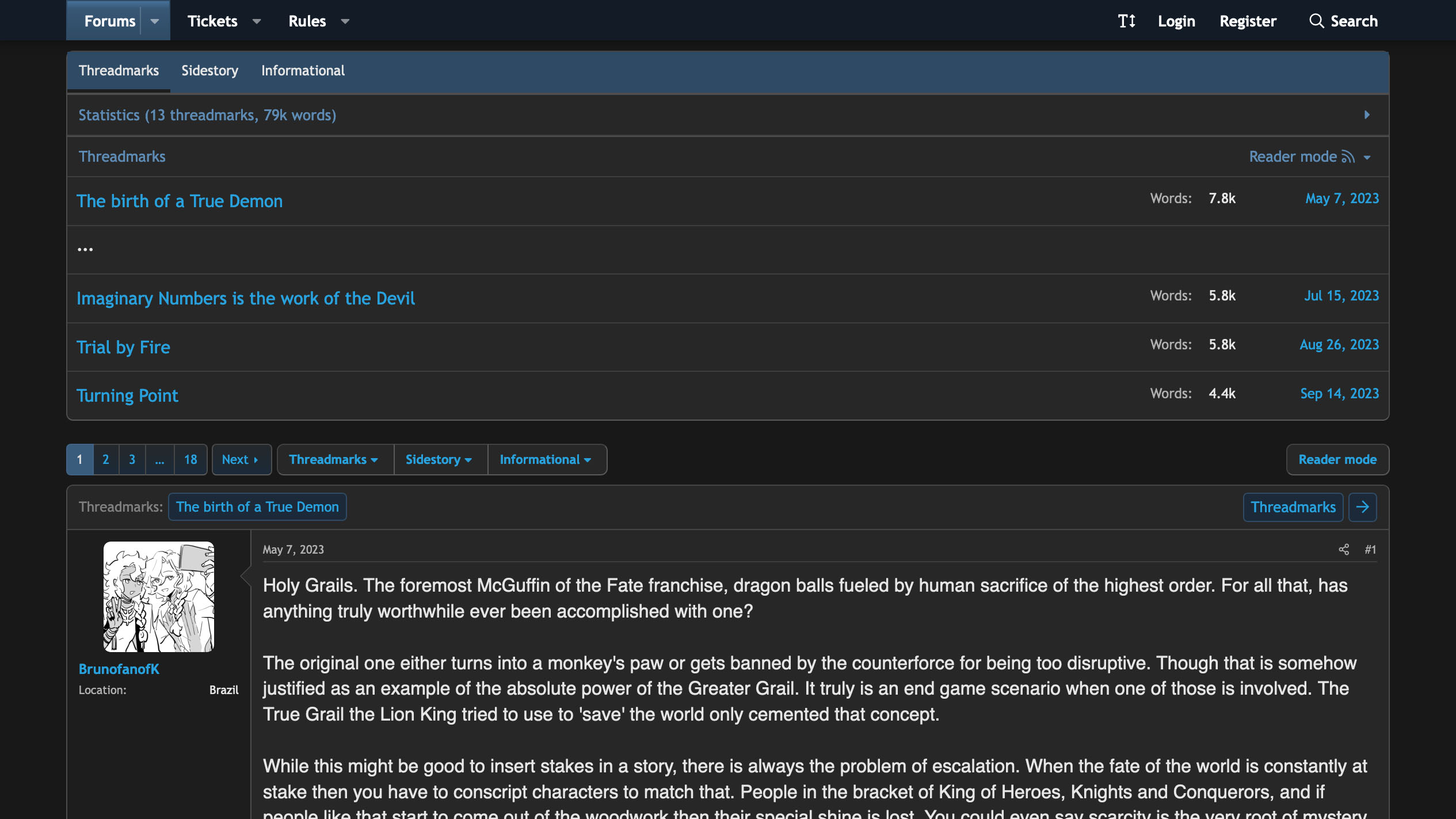Click the Next page button

click(241, 459)
